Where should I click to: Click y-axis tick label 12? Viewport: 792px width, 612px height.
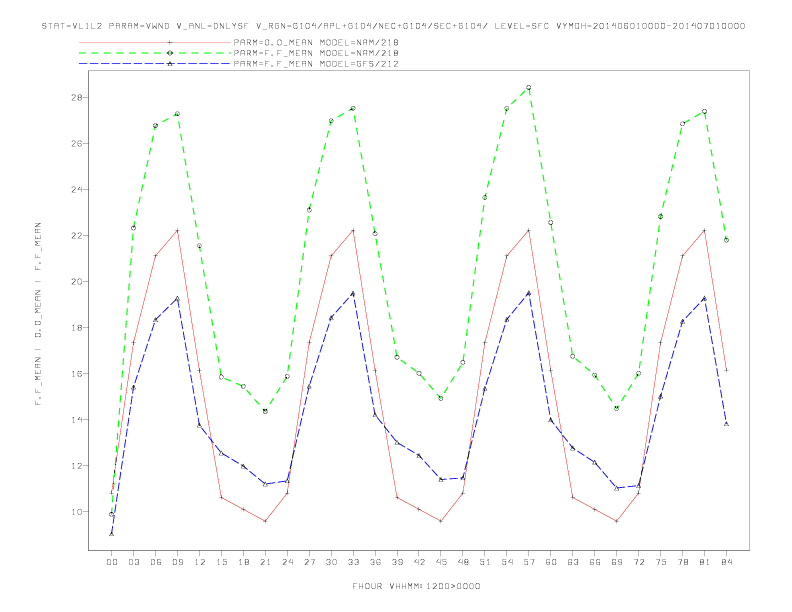click(77, 466)
